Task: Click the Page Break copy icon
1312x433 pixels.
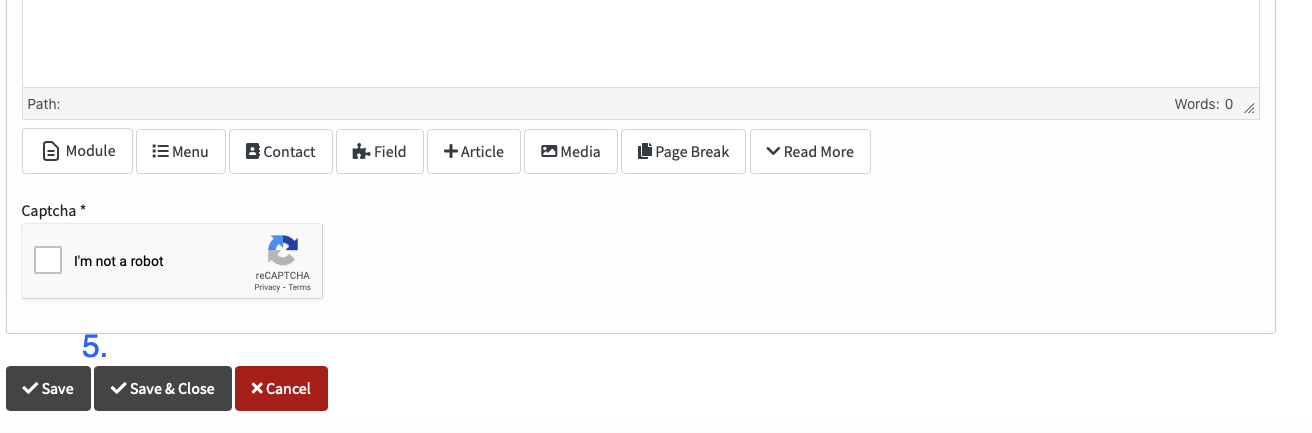Action: coord(645,151)
